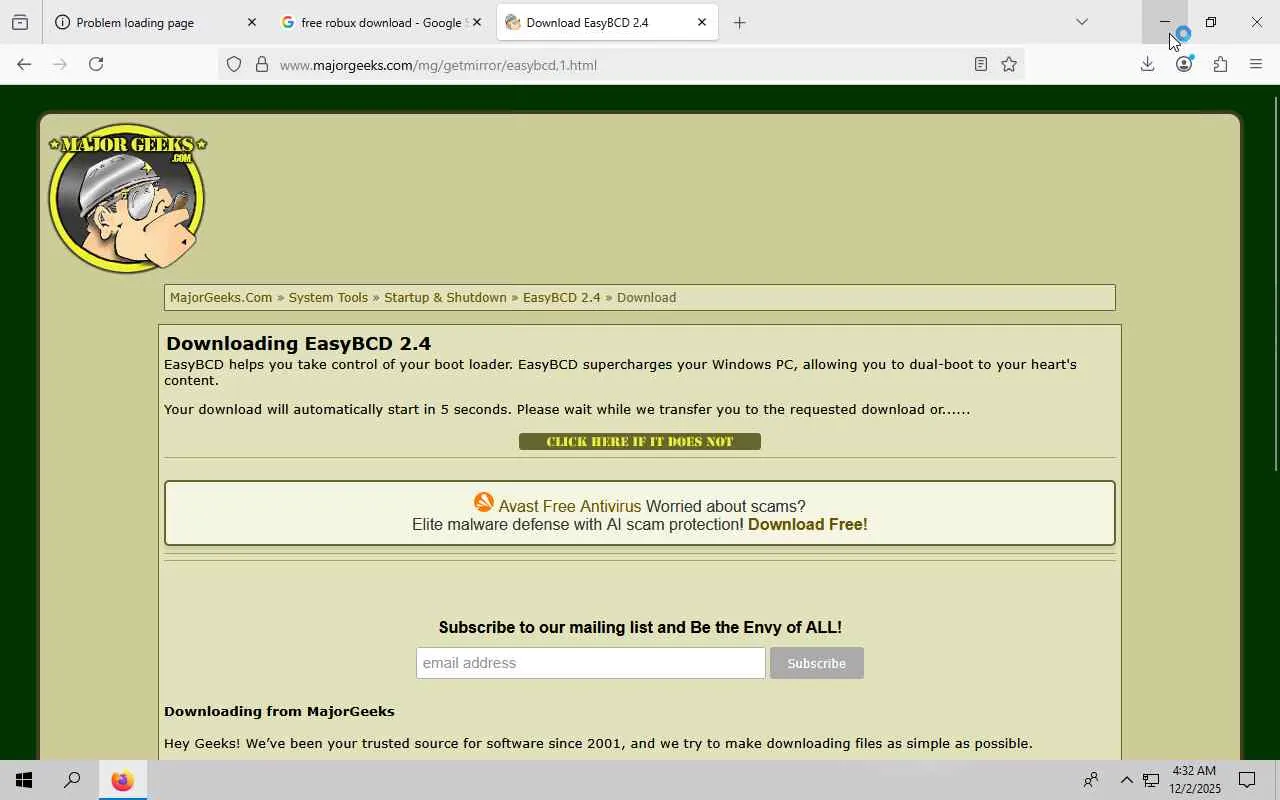The height and width of the screenshot is (800, 1280).
Task: Select the Download EasyBCD 2.4 tab
Action: tap(607, 22)
